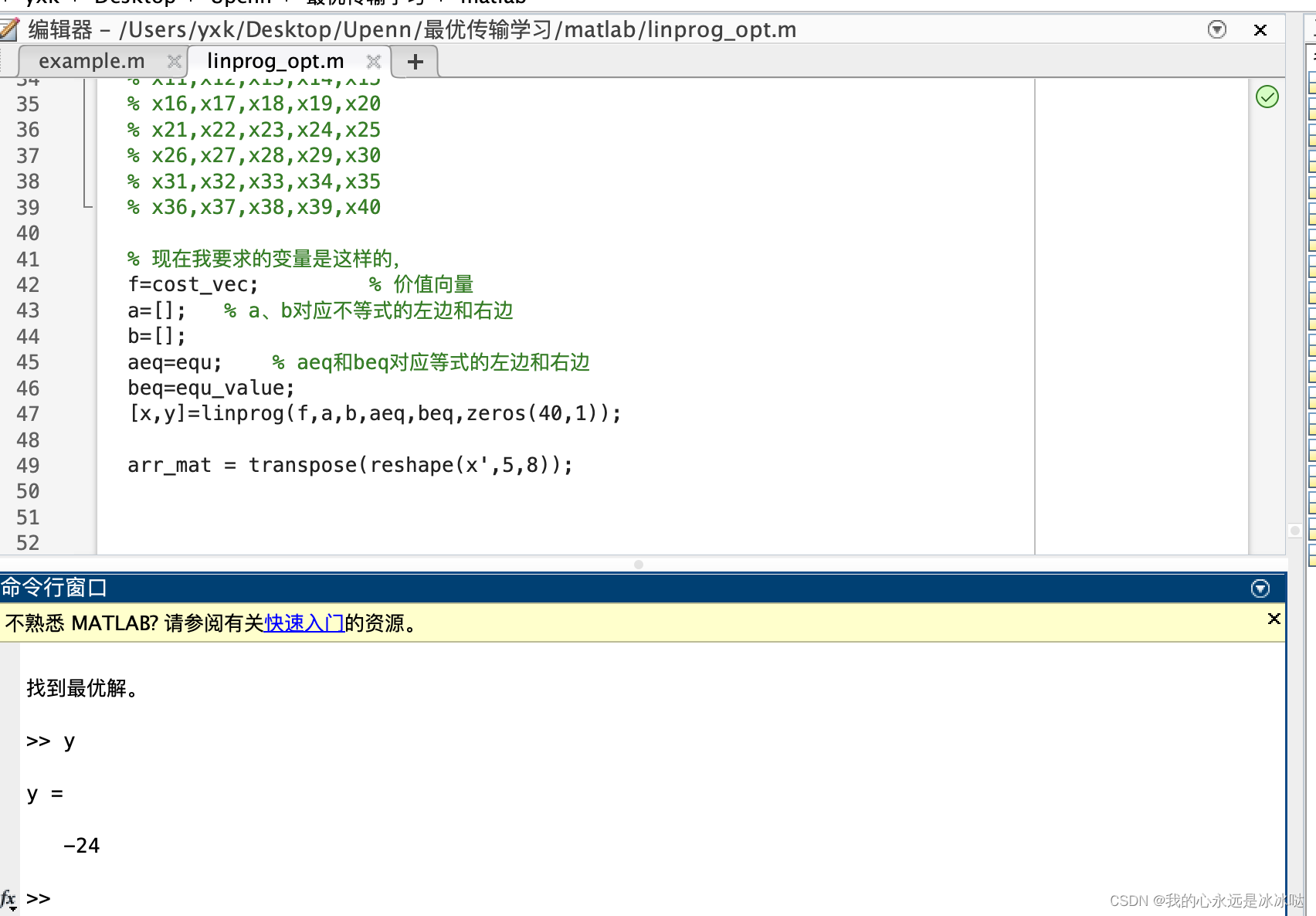Click line number 47 in the gutter
Viewport: 1316px width, 916px height.
(28, 414)
